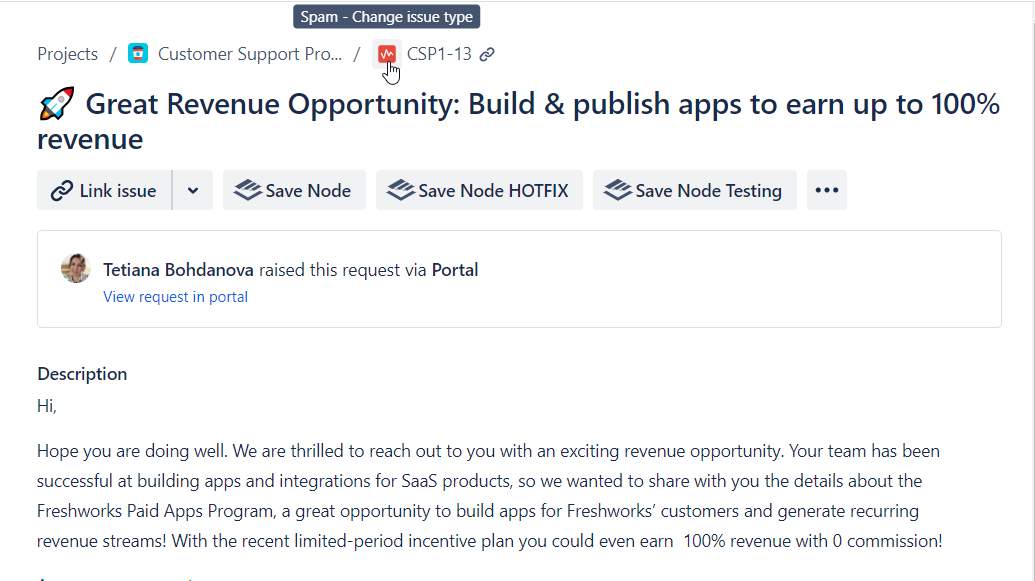The image size is (1035, 581).
Task: Click the stack icon on Save Node Testing
Action: (619, 190)
